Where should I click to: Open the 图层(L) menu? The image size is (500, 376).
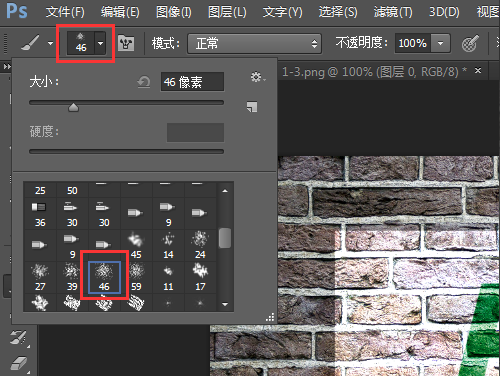227,12
